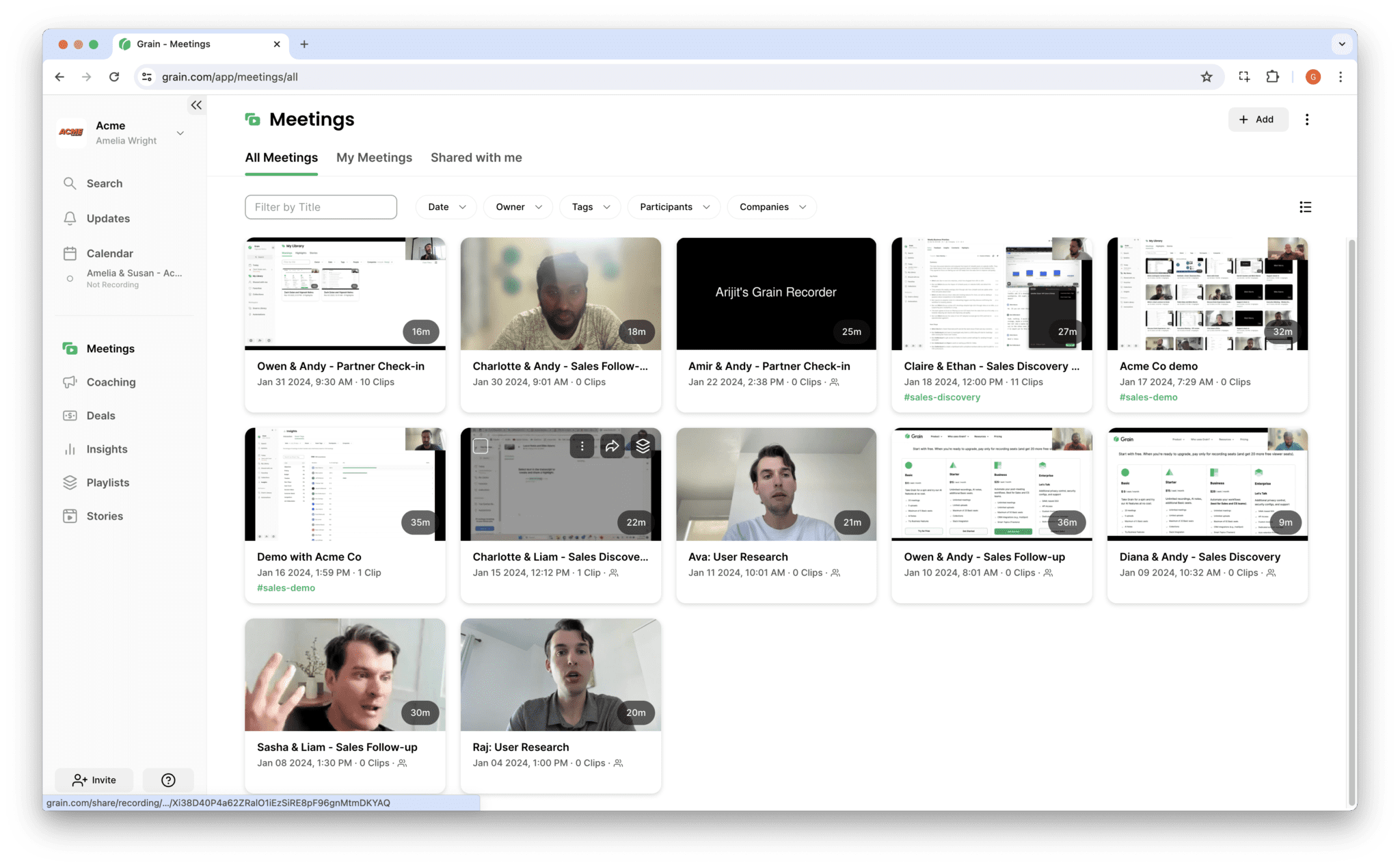The height and width of the screenshot is (867, 1400).
Task: Switch to the My Meetings tab
Action: coord(374,158)
